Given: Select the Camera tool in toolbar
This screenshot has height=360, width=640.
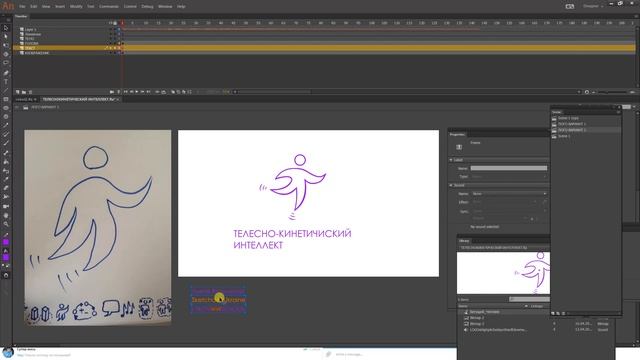Looking at the screenshot, I should click(x=6, y=206).
